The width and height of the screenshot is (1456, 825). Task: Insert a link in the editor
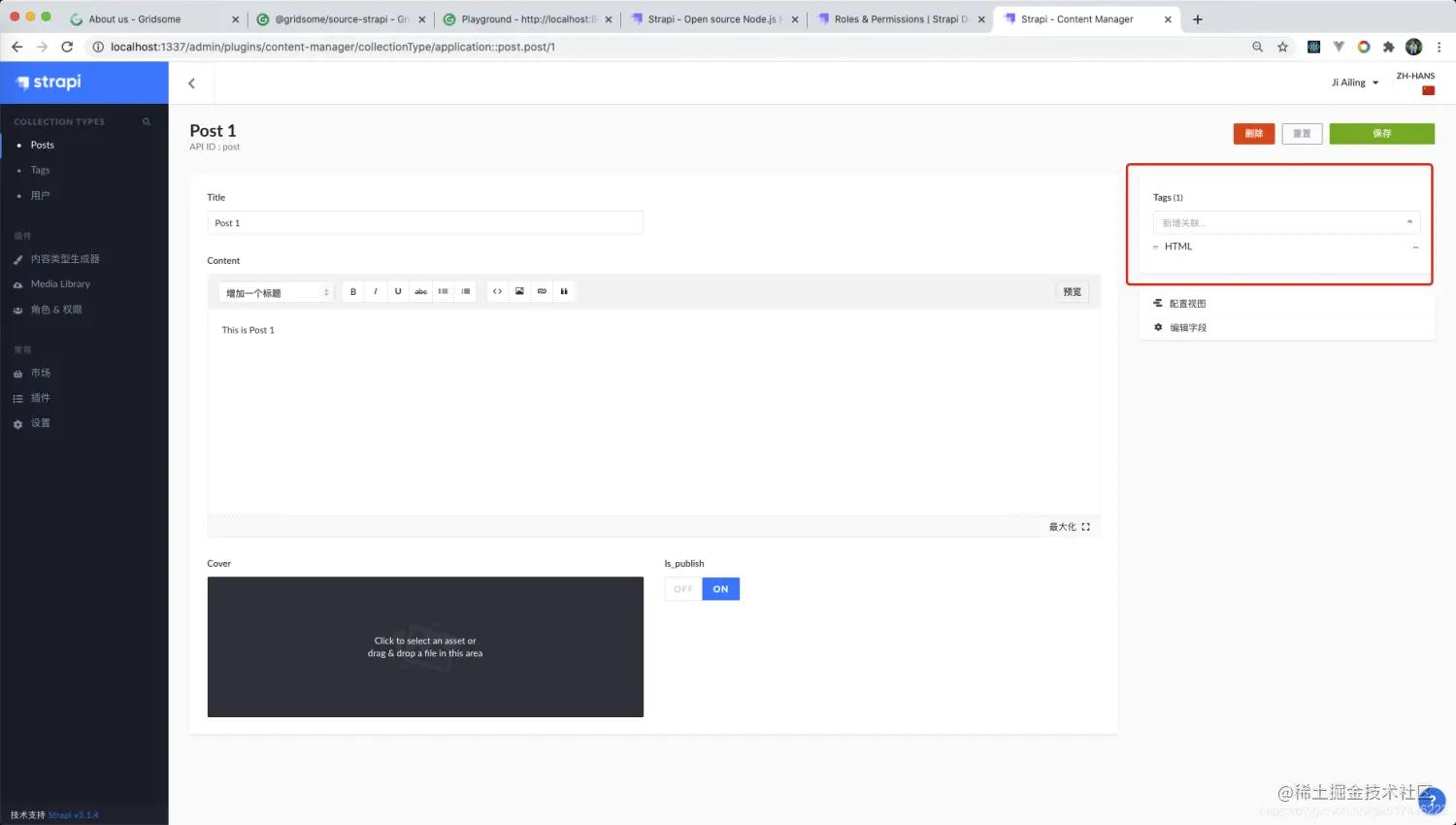(542, 291)
